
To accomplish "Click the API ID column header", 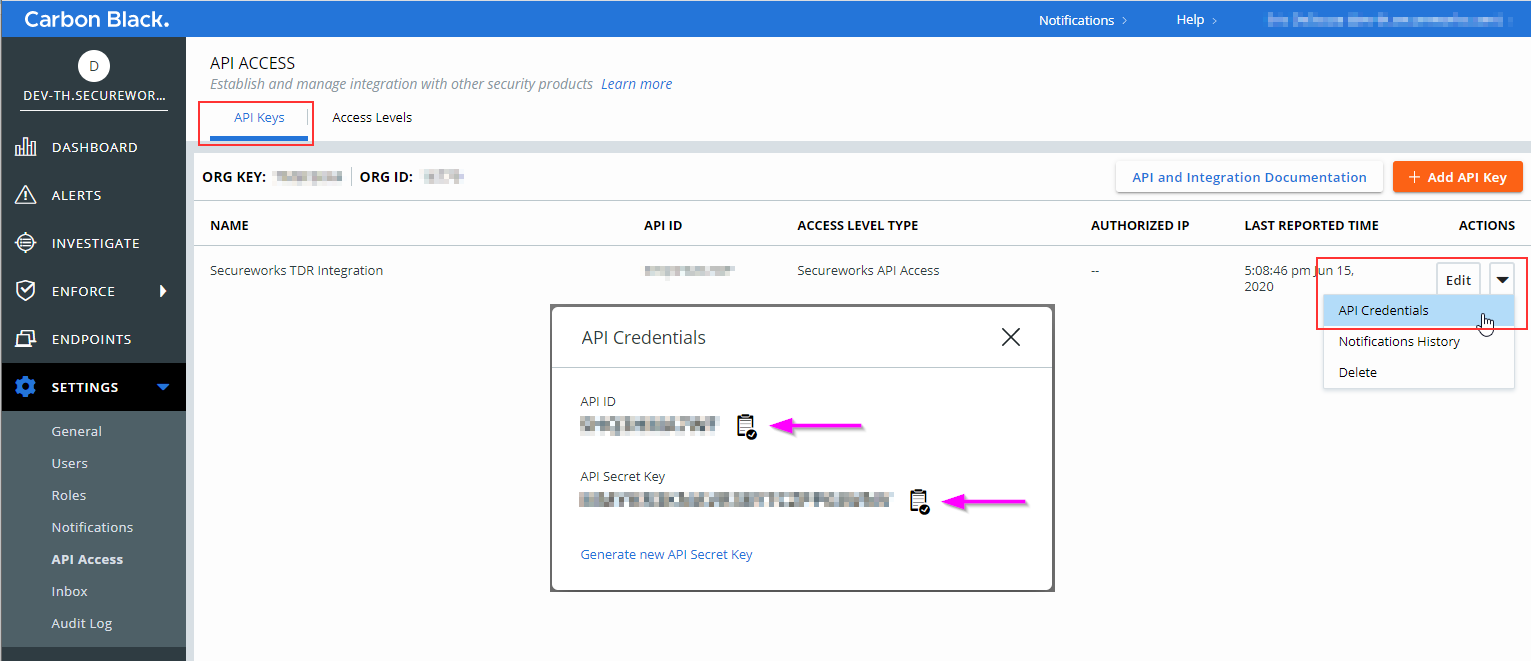I will tap(663, 225).
